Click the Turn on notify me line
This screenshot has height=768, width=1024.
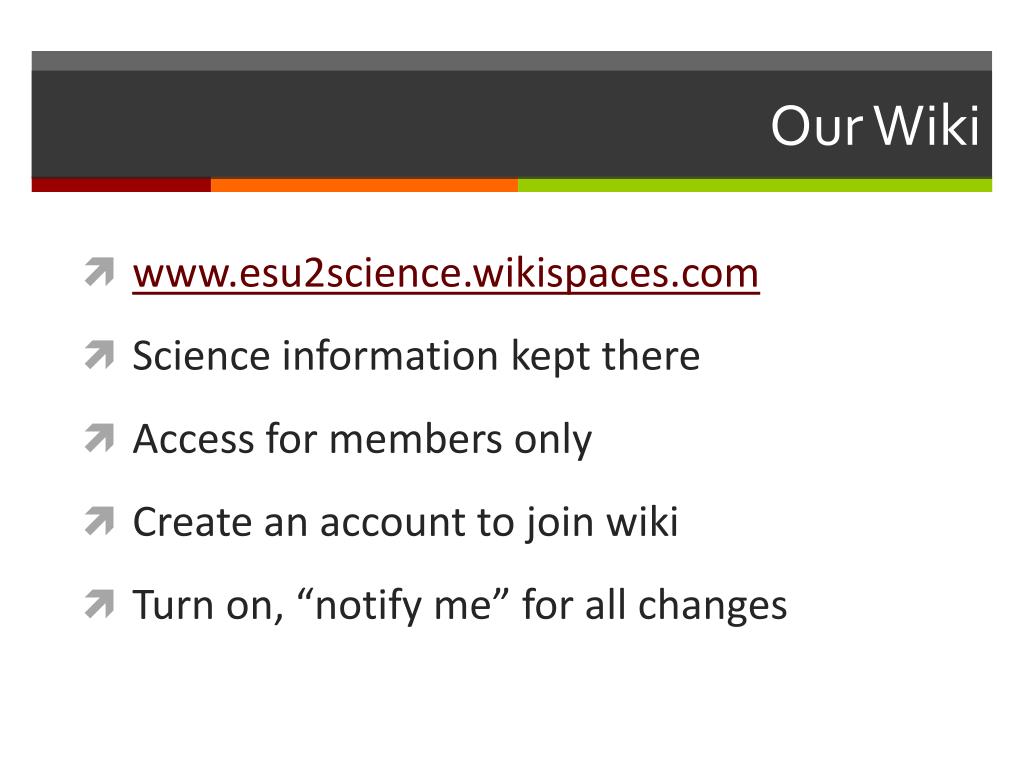click(460, 605)
